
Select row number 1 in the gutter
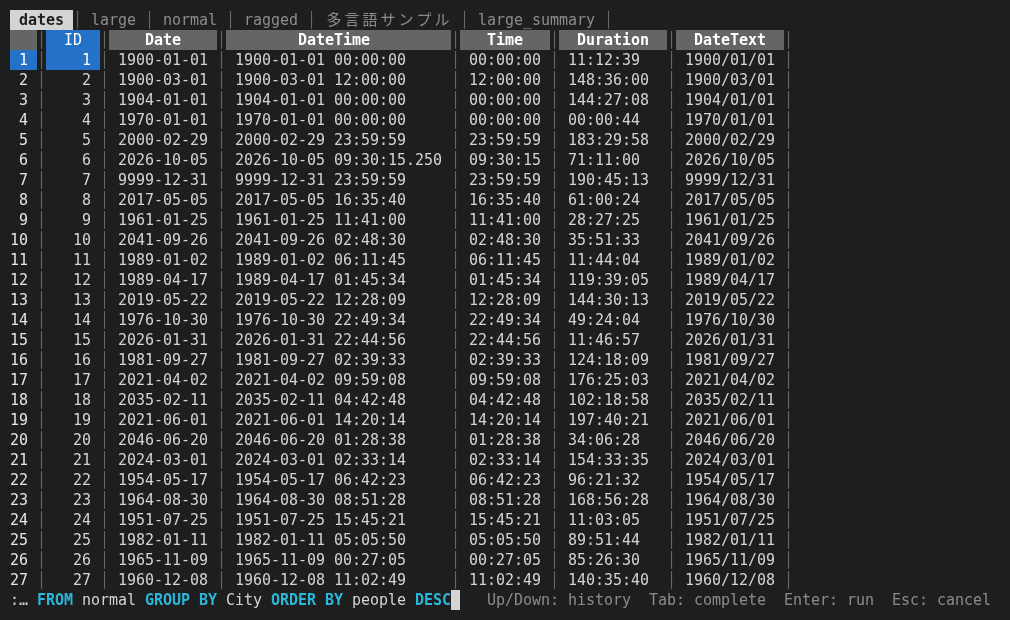pyautogui.click(x=23, y=60)
